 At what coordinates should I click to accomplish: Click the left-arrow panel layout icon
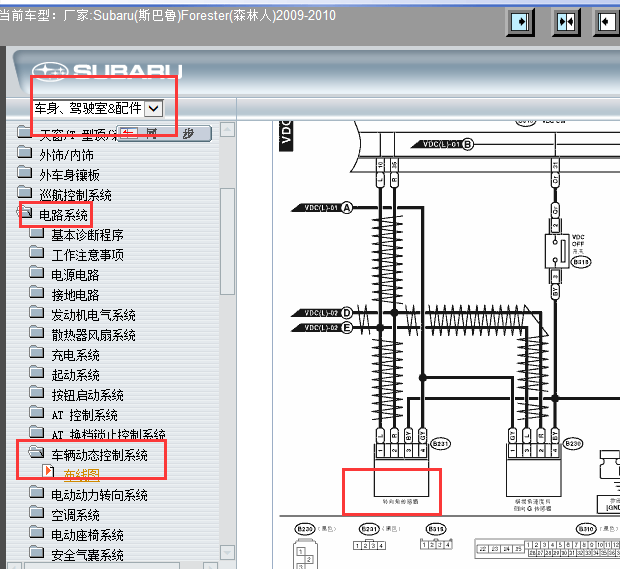coord(607,21)
